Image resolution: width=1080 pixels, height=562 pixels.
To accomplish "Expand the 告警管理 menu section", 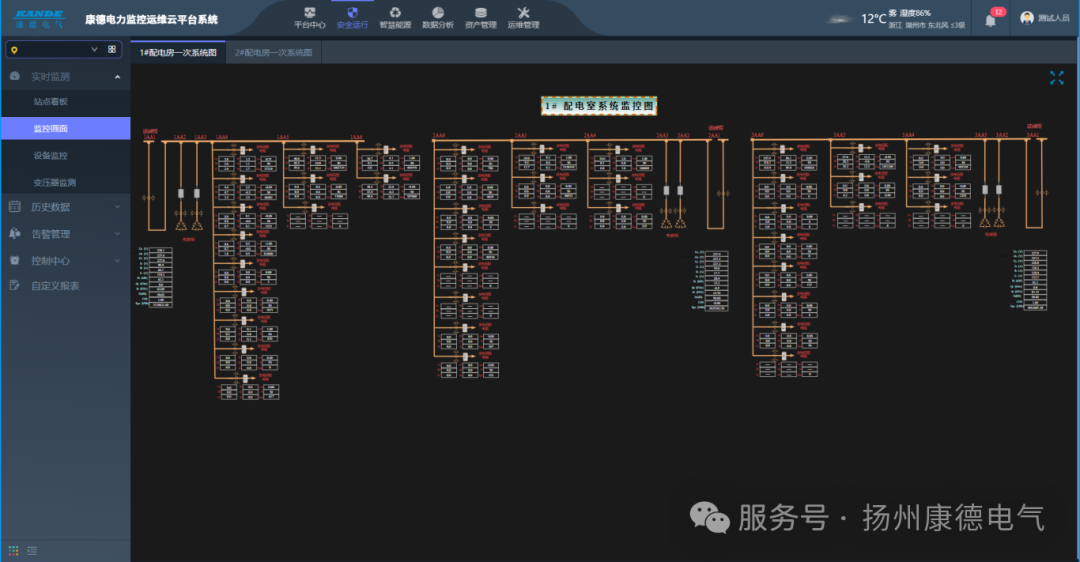I will [65, 234].
